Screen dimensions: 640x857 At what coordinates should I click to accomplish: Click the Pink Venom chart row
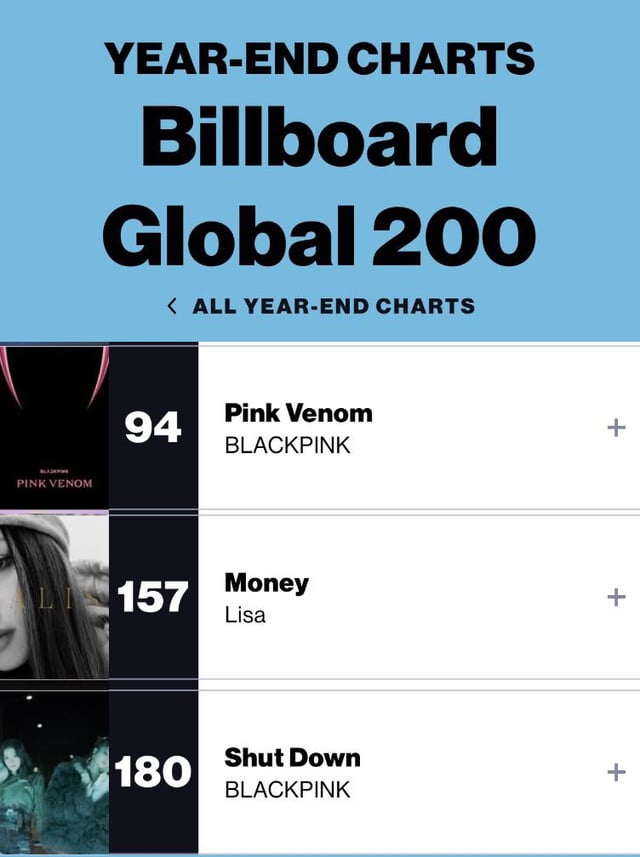[400, 425]
